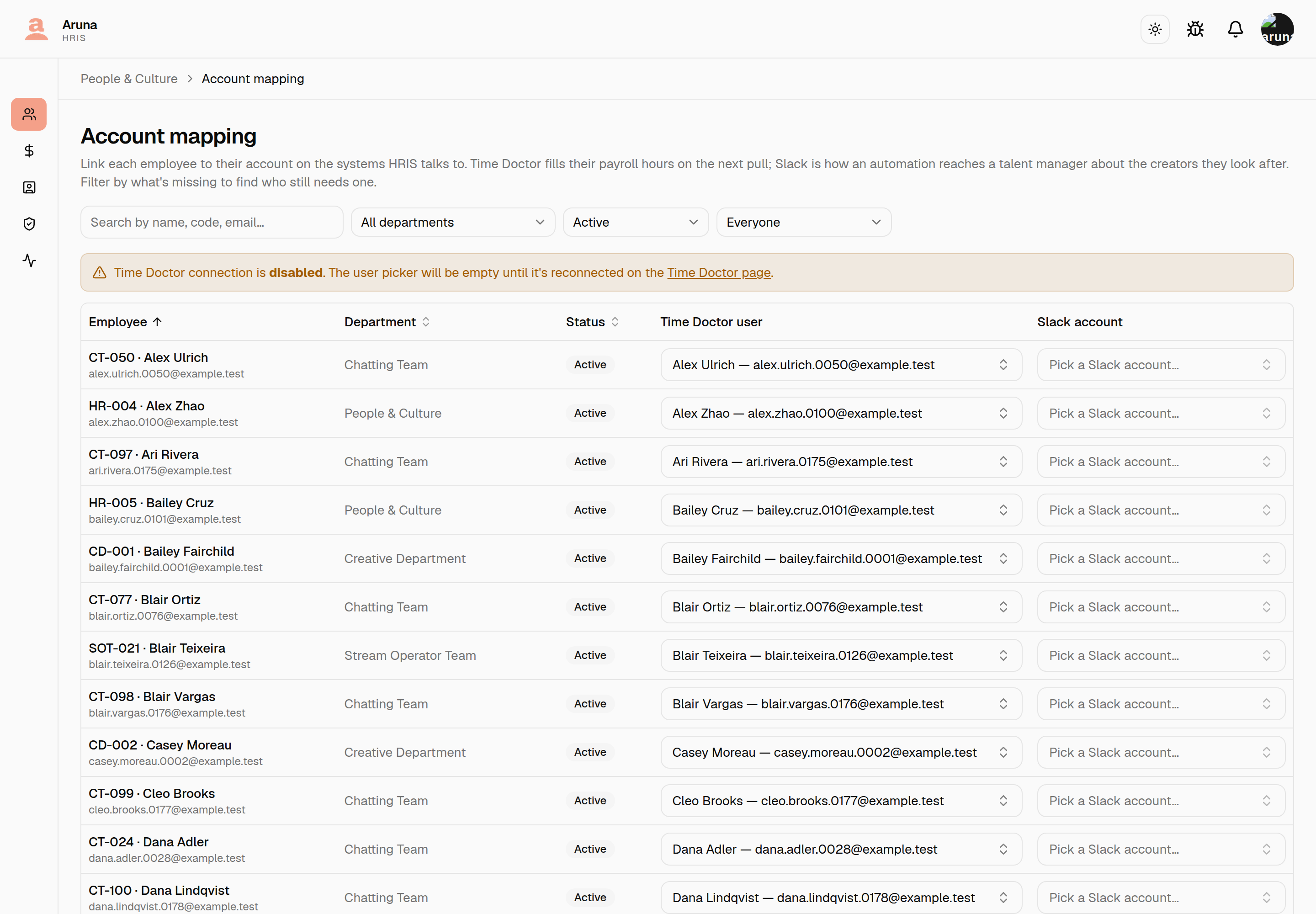This screenshot has height=914, width=1316.
Task: Open the dollar payroll sidebar icon
Action: pyautogui.click(x=29, y=151)
